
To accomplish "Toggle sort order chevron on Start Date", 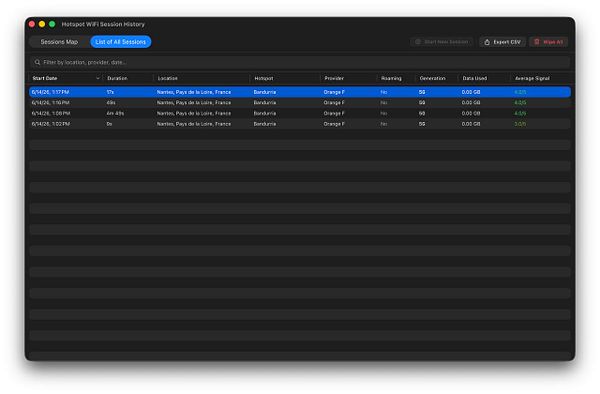I will point(98,78).
